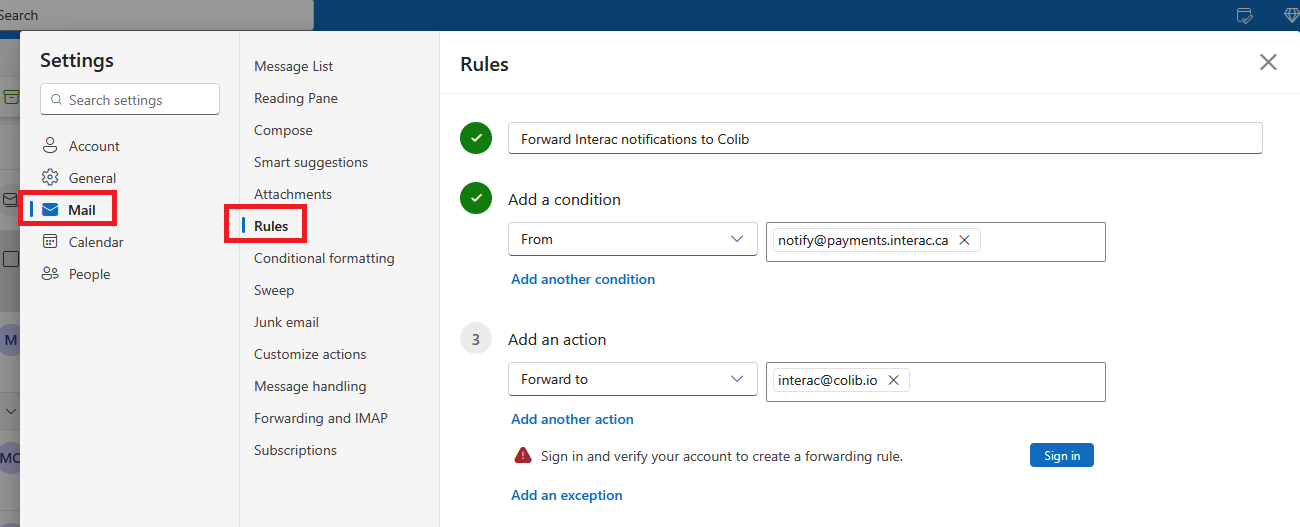Screen dimensions: 1300x527
Task: Edit the rule name field
Action: click(x=885, y=139)
